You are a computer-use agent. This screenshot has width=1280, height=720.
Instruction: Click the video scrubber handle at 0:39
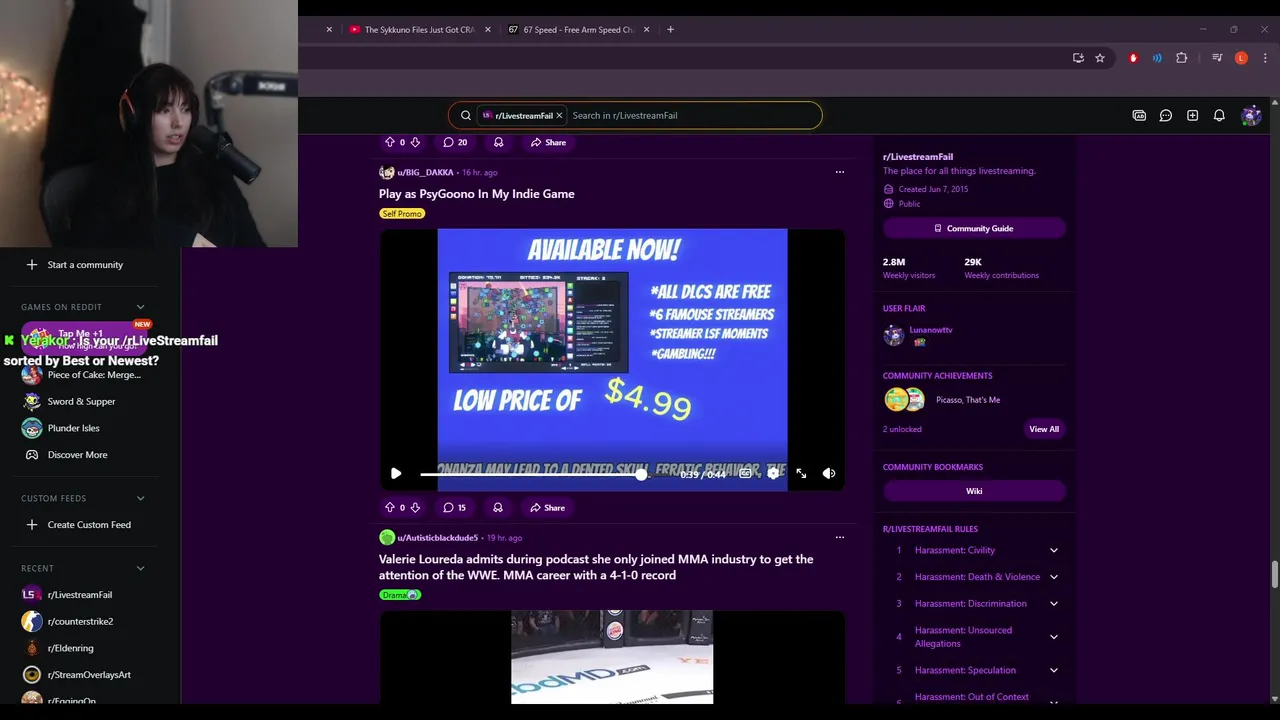tap(641, 474)
